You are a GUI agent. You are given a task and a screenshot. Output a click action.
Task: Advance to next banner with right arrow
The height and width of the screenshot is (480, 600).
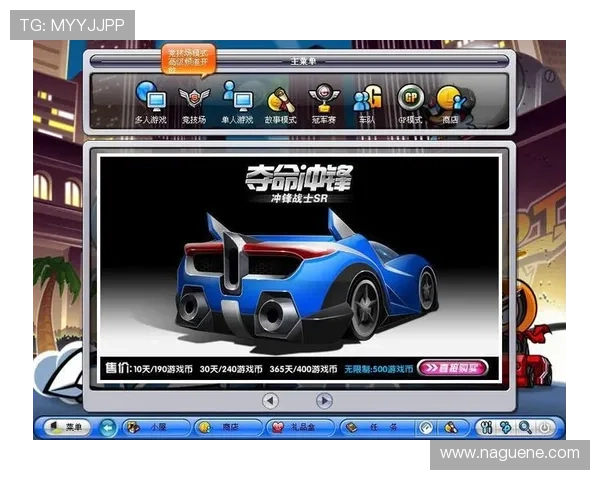[x=324, y=400]
